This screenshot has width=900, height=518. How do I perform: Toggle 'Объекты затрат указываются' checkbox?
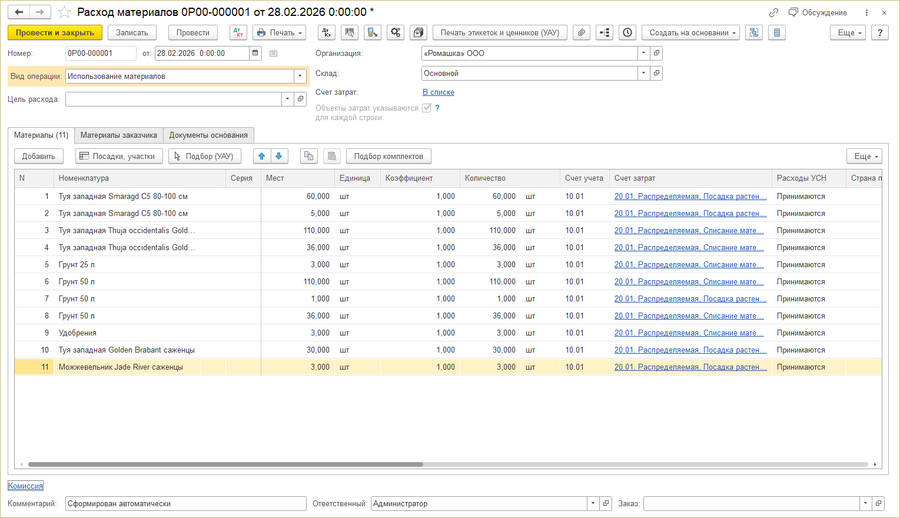point(427,108)
